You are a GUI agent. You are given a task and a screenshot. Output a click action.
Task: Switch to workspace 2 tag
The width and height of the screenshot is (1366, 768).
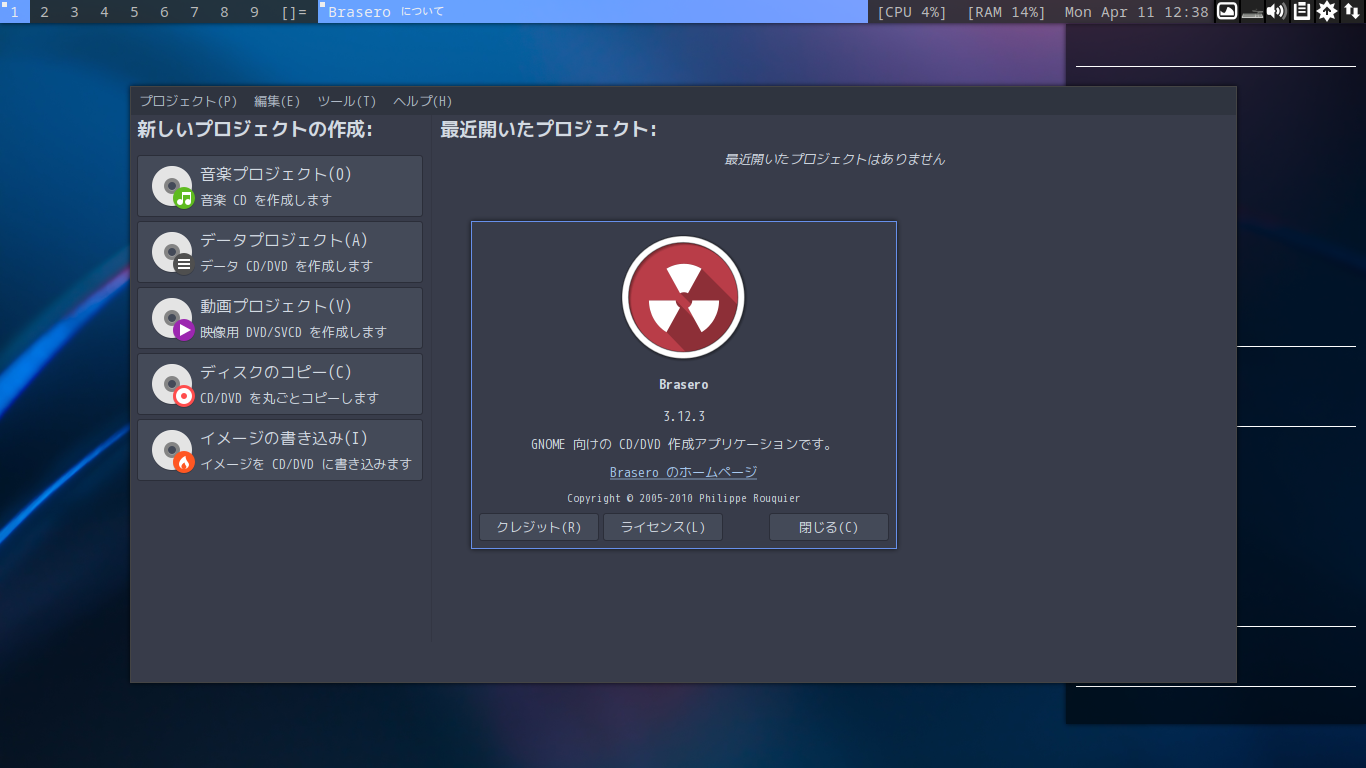tap(44, 12)
